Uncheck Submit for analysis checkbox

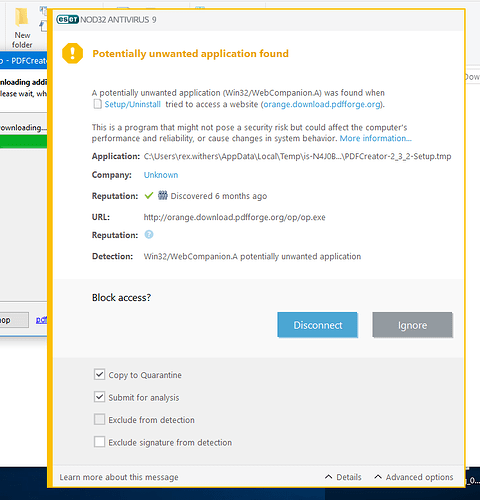click(x=99, y=397)
